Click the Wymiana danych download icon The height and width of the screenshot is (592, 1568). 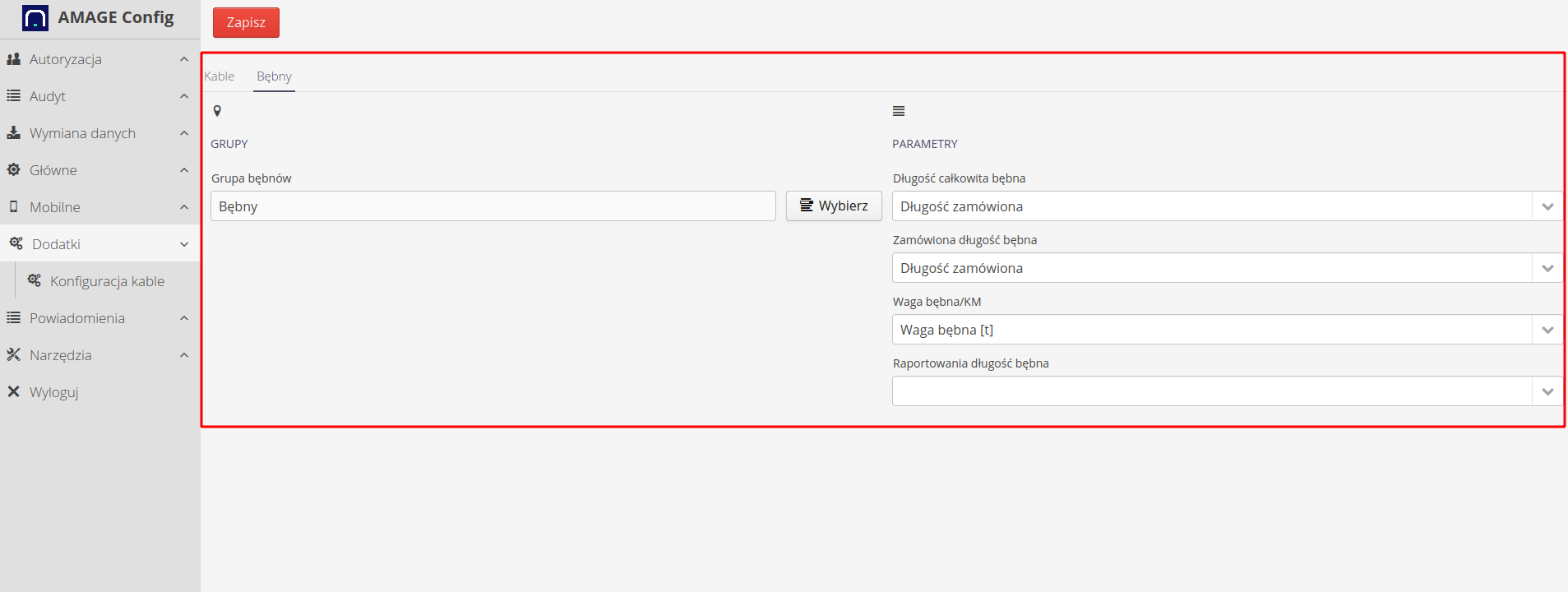coord(13,133)
